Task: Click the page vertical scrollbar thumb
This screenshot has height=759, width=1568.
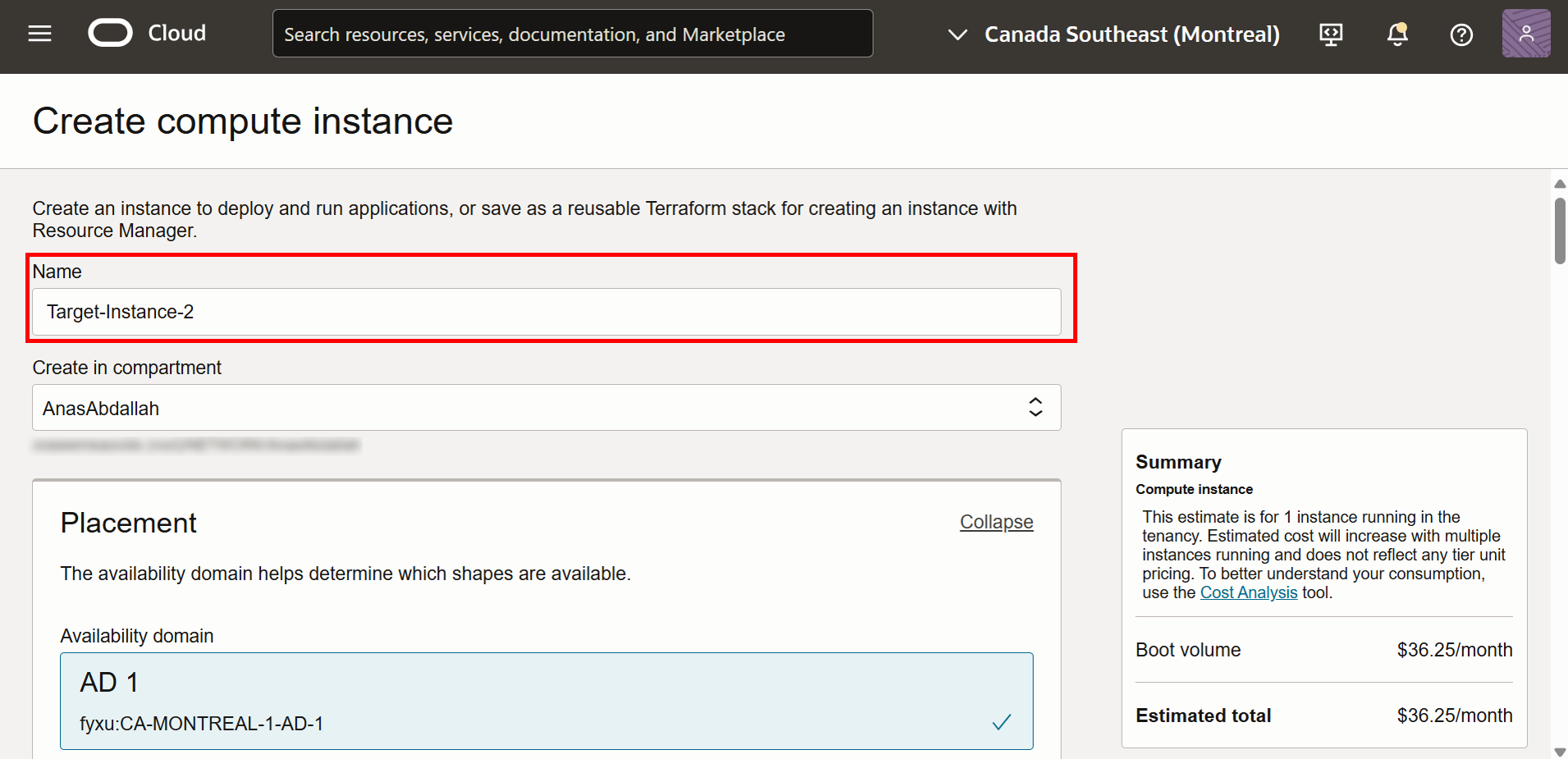Action: [x=1560, y=231]
